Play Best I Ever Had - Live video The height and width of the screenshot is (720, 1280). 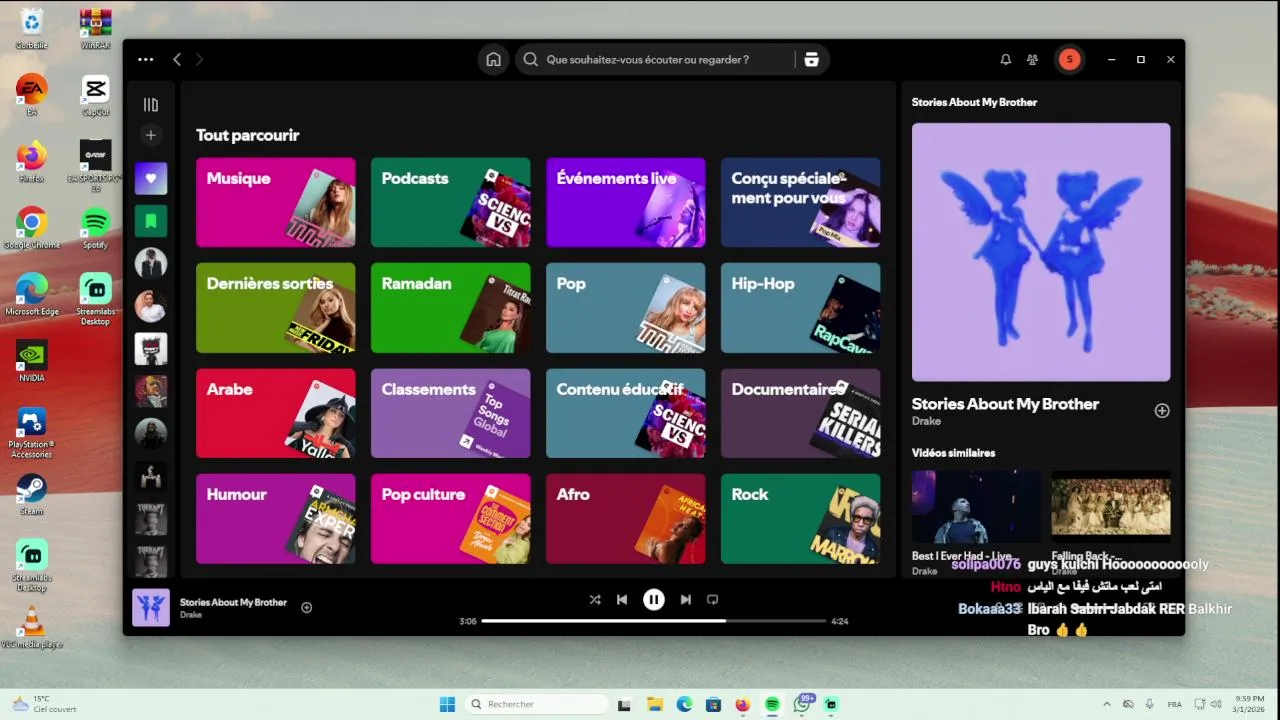[x=976, y=507]
